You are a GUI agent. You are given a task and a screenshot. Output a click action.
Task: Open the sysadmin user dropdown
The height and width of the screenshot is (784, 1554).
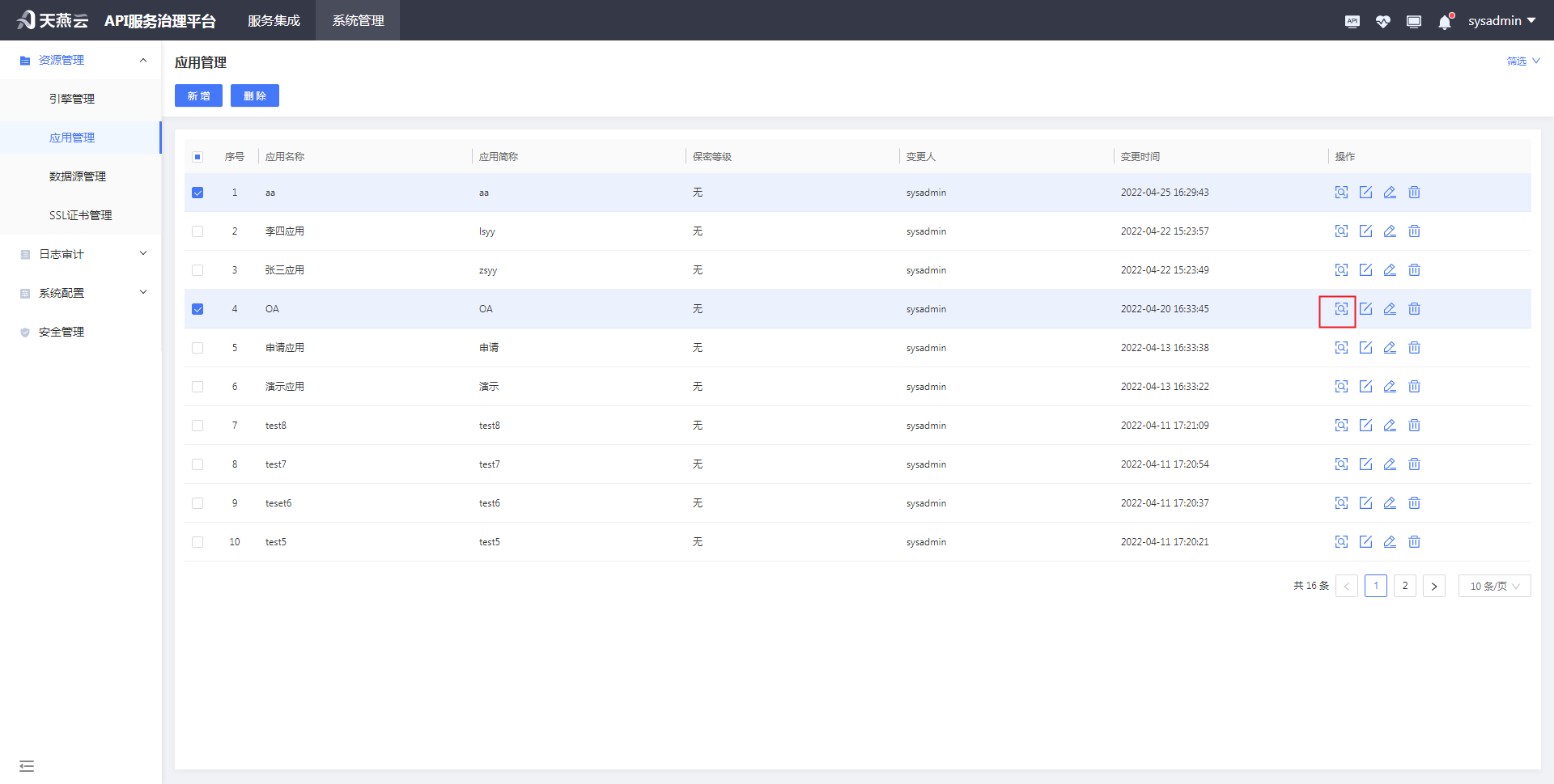[x=1501, y=20]
